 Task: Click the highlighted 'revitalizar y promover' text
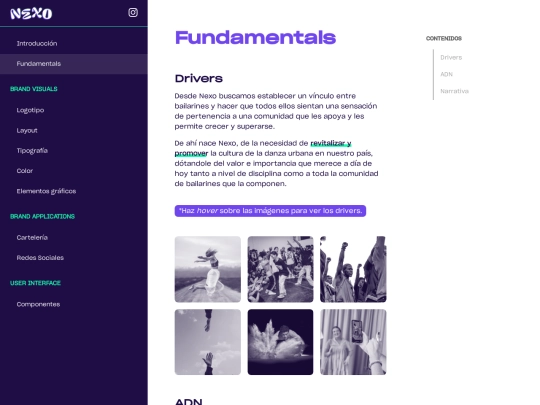pyautogui.click(x=331, y=143)
